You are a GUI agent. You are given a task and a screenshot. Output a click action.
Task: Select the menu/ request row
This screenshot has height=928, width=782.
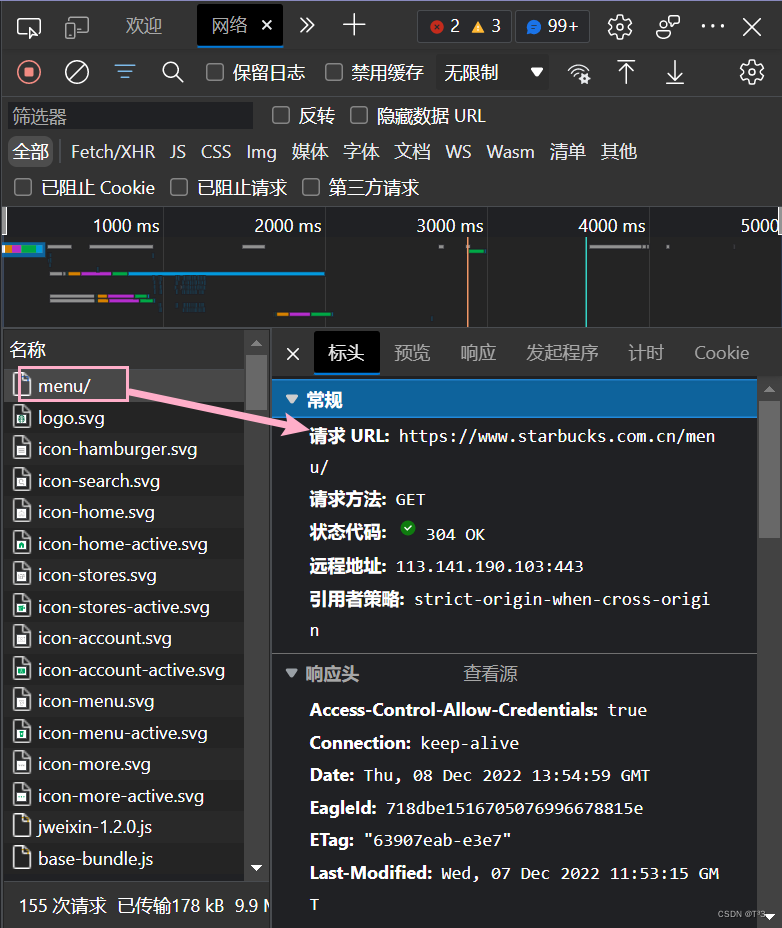pyautogui.click(x=124, y=385)
